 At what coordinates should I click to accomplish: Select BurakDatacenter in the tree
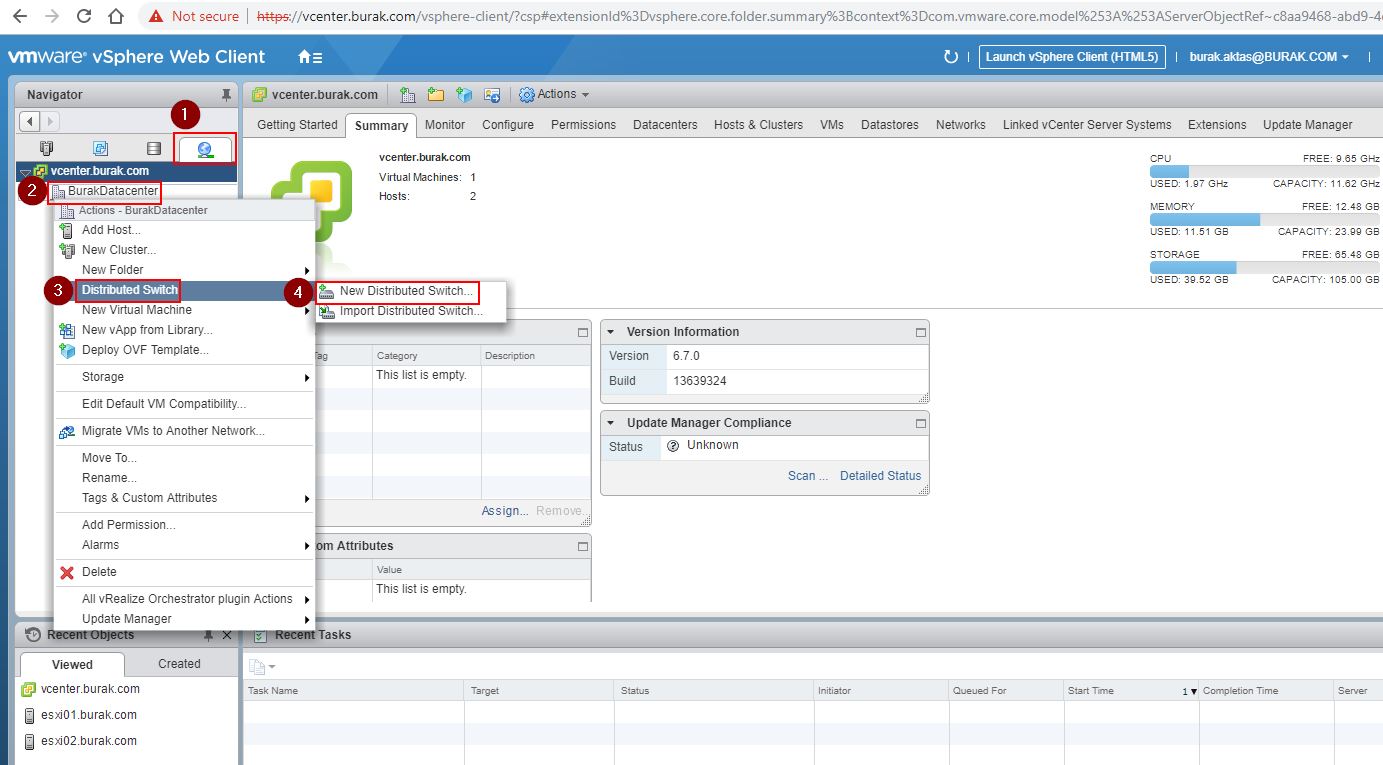click(113, 191)
